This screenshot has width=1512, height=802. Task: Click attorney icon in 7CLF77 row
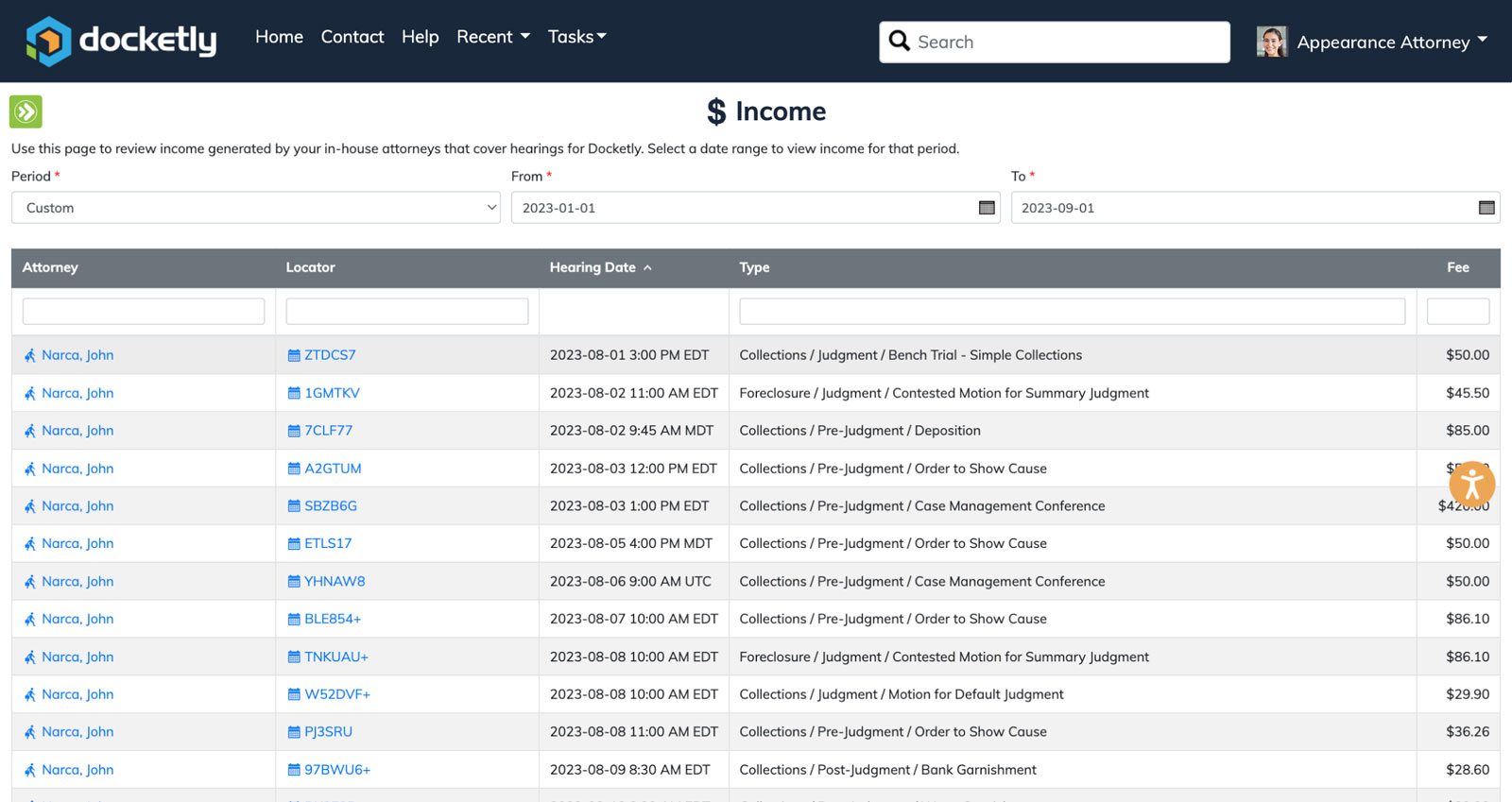[x=30, y=431]
